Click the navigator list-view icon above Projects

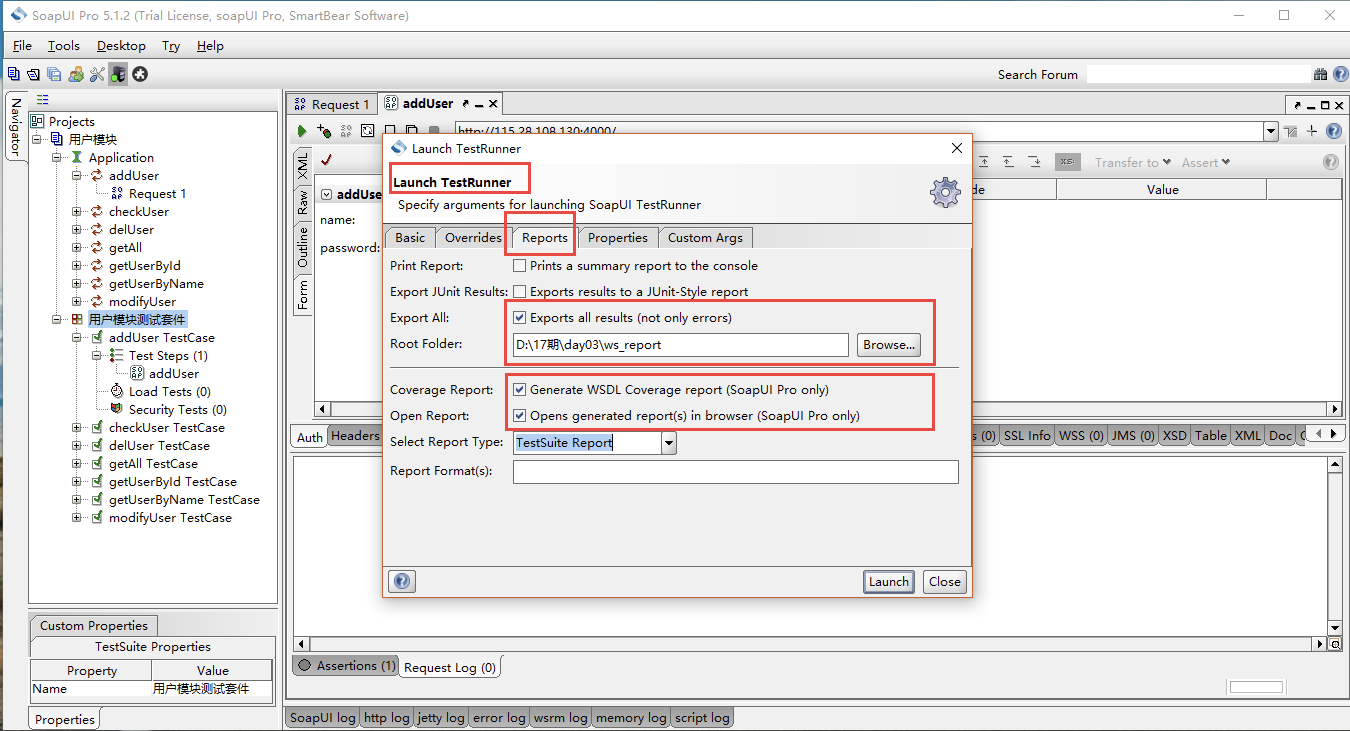(x=43, y=99)
